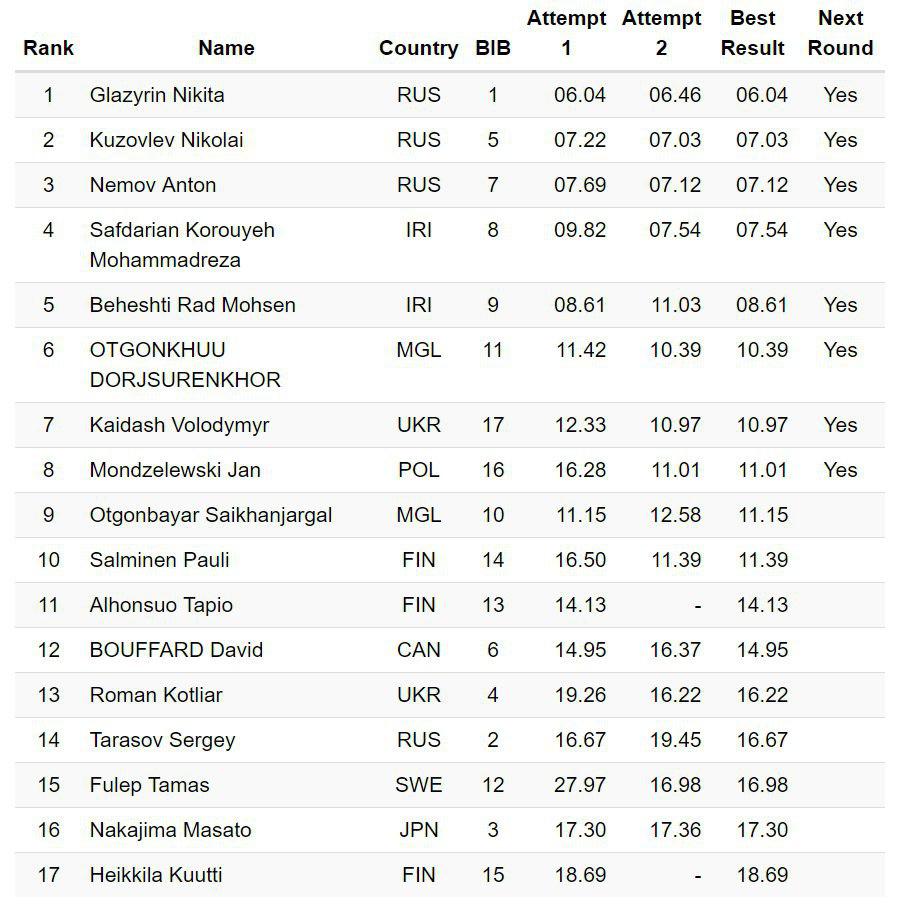Select athlete name Kuzovlev Nikolai

[166, 140]
